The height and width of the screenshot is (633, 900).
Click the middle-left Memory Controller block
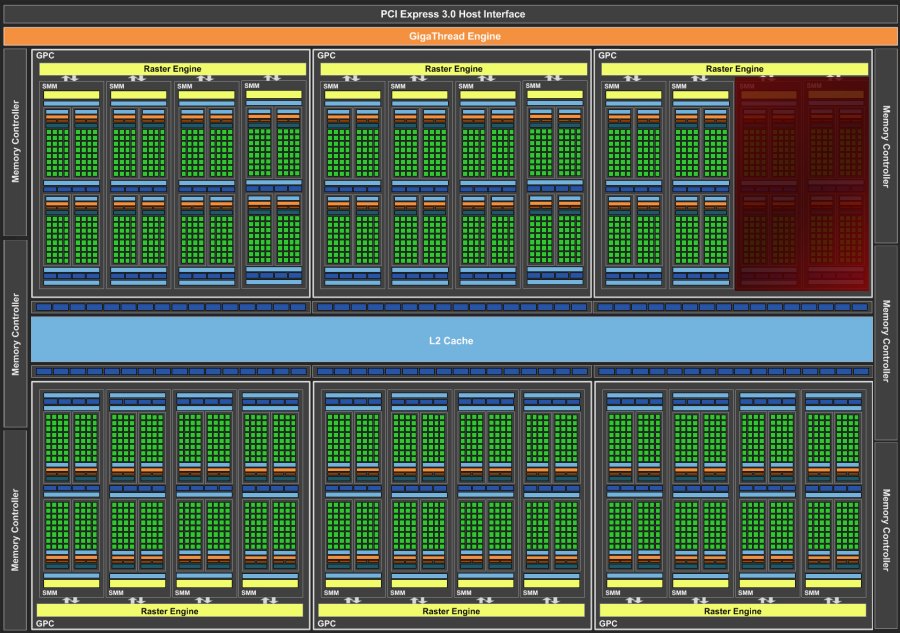tap(15, 334)
